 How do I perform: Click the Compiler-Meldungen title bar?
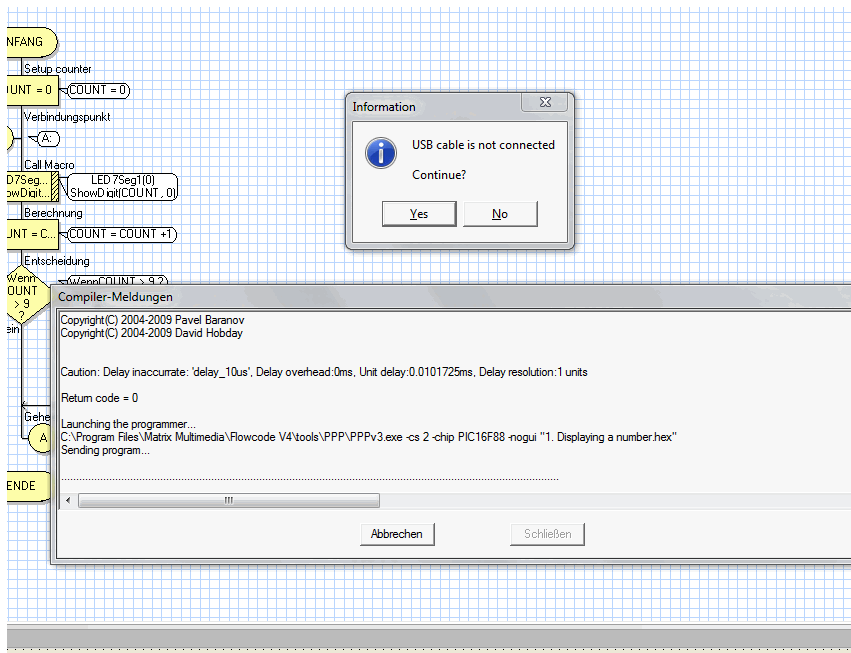450,297
